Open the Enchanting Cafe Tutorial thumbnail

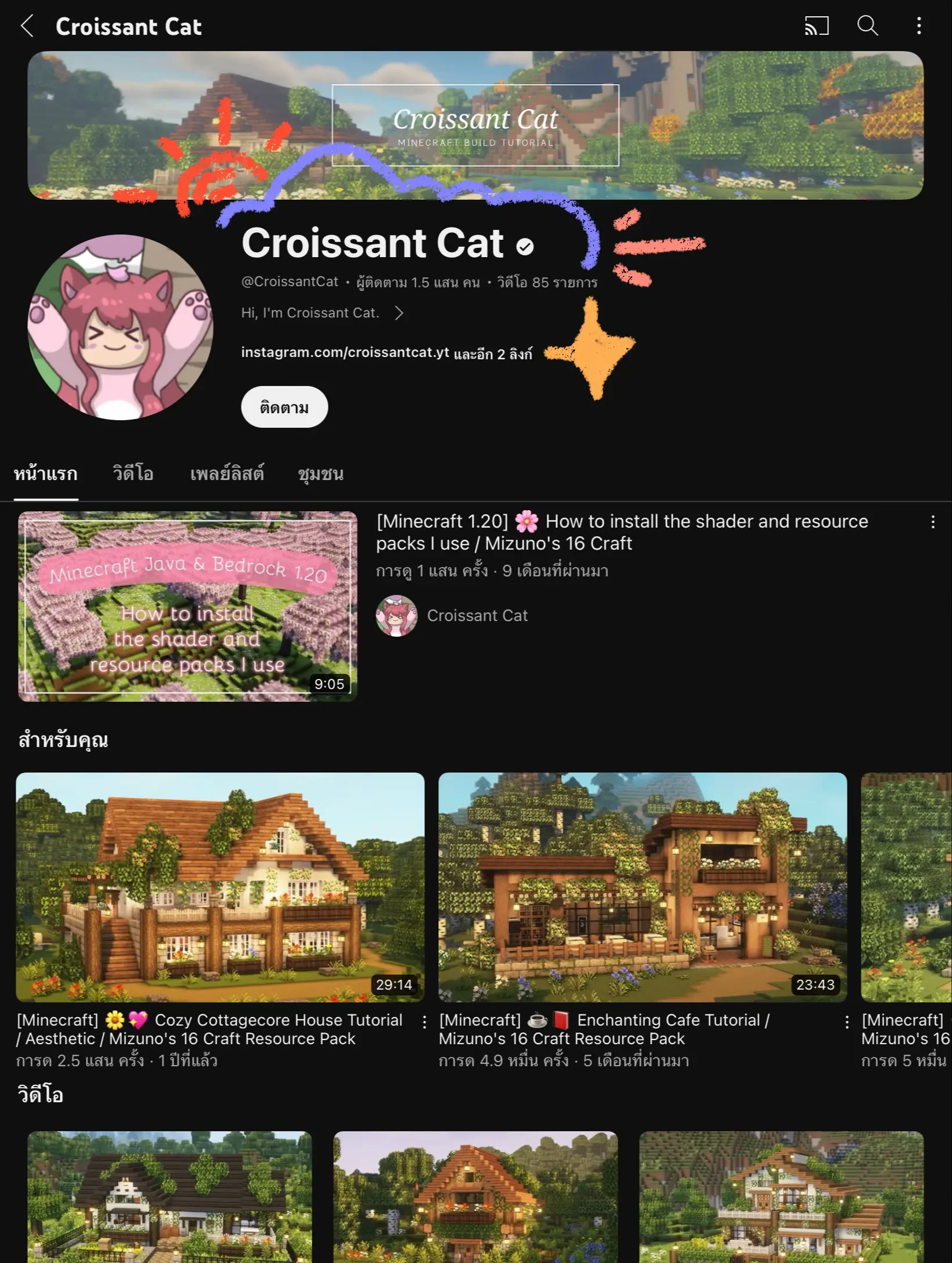click(x=643, y=887)
